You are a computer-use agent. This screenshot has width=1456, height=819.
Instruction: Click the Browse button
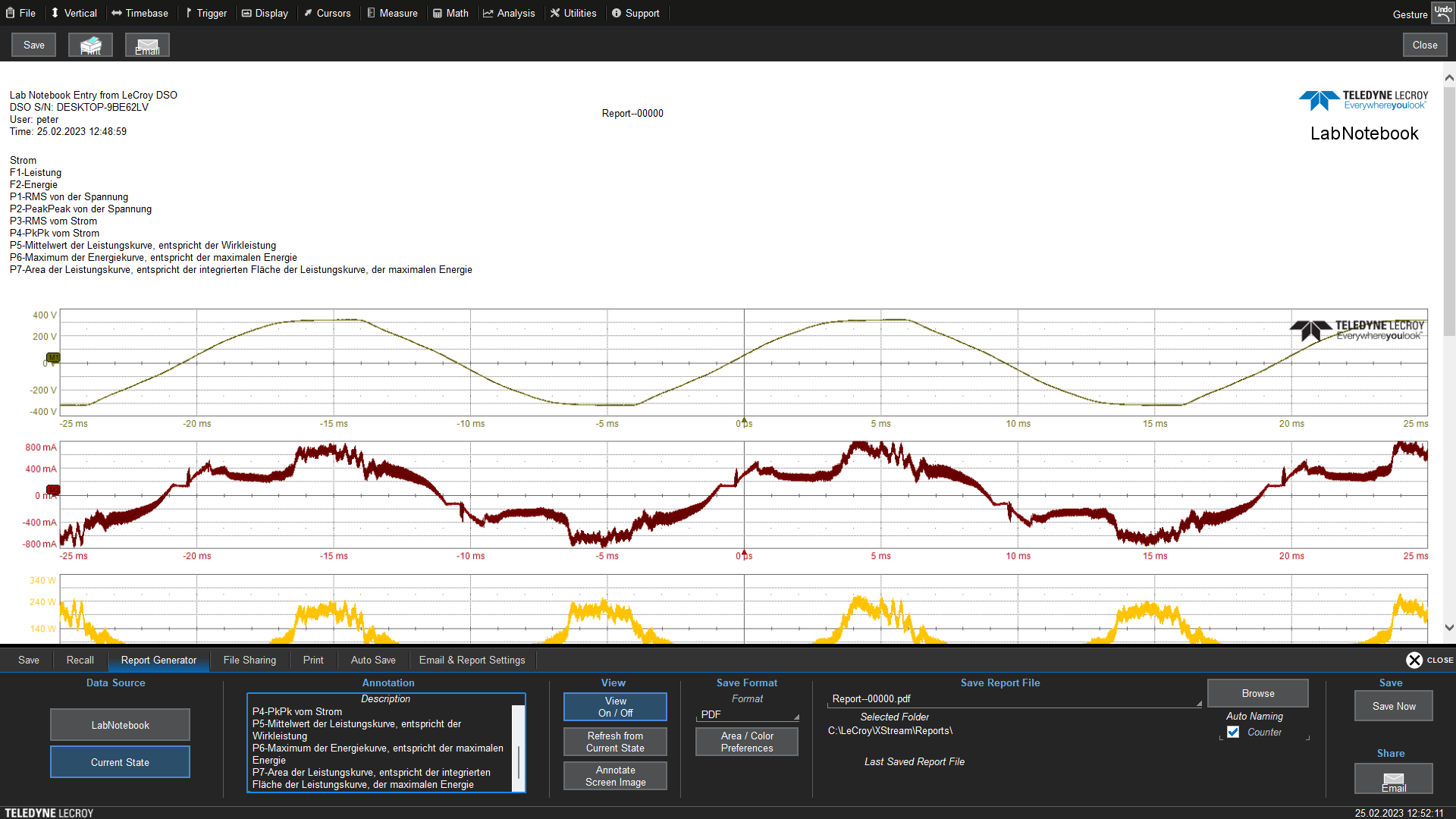point(1257,694)
